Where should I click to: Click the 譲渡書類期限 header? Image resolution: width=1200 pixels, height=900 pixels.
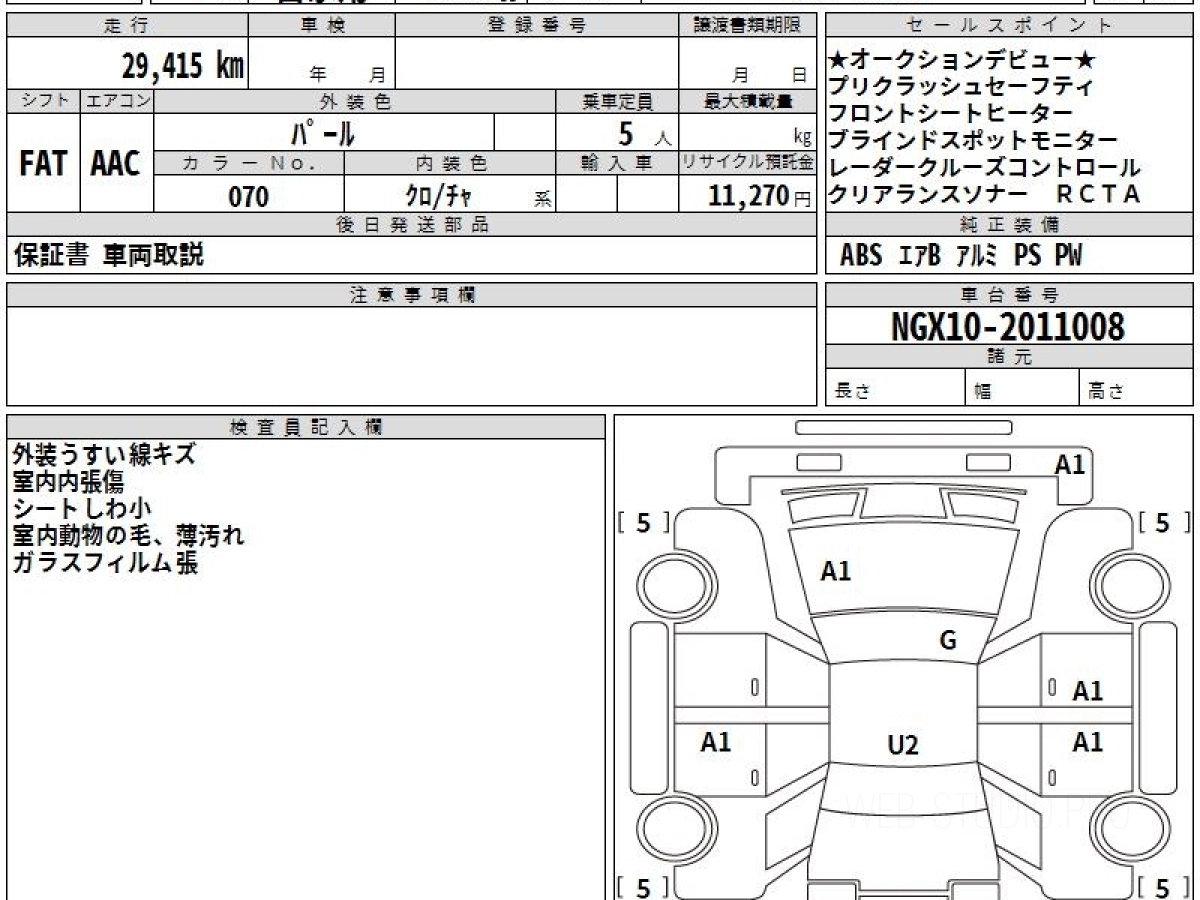(x=747, y=26)
